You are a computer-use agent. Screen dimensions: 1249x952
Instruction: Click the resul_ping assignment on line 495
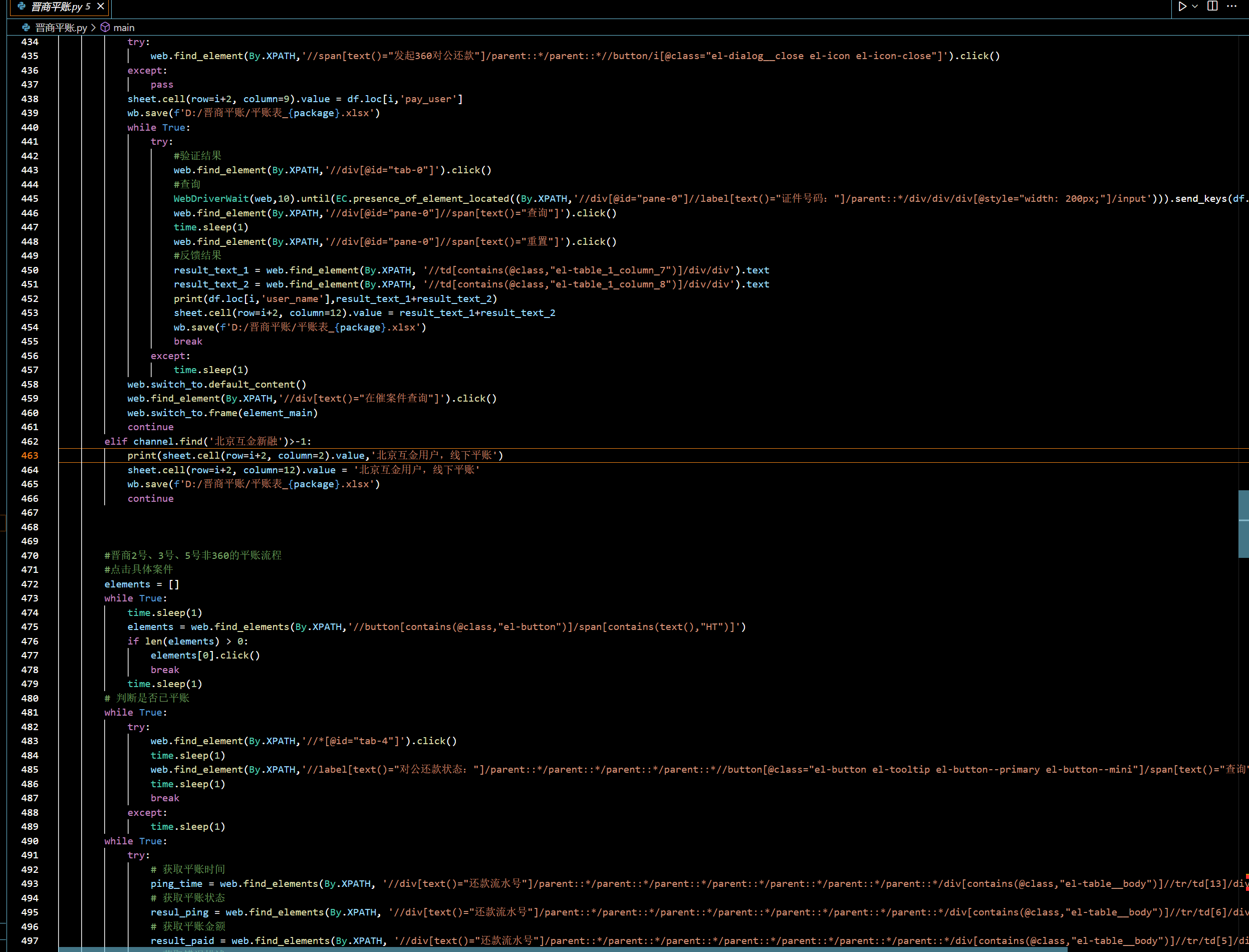(699, 912)
